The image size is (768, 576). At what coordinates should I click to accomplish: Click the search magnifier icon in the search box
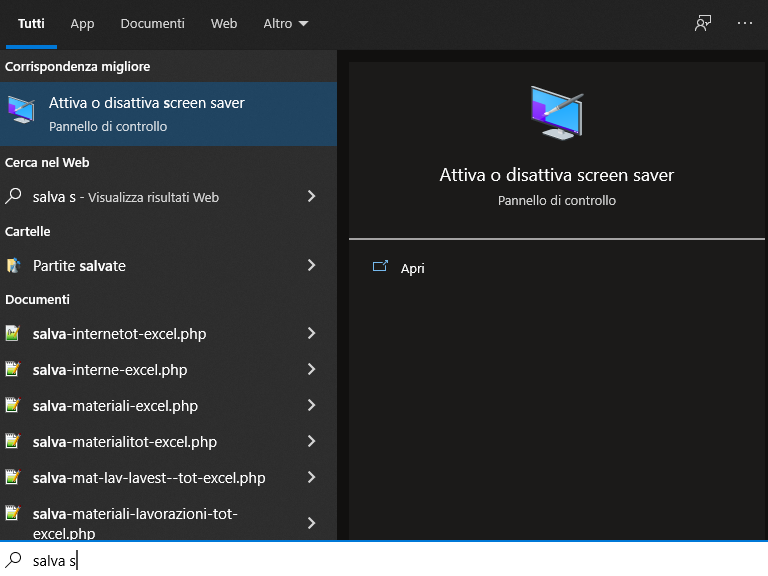tap(14, 559)
